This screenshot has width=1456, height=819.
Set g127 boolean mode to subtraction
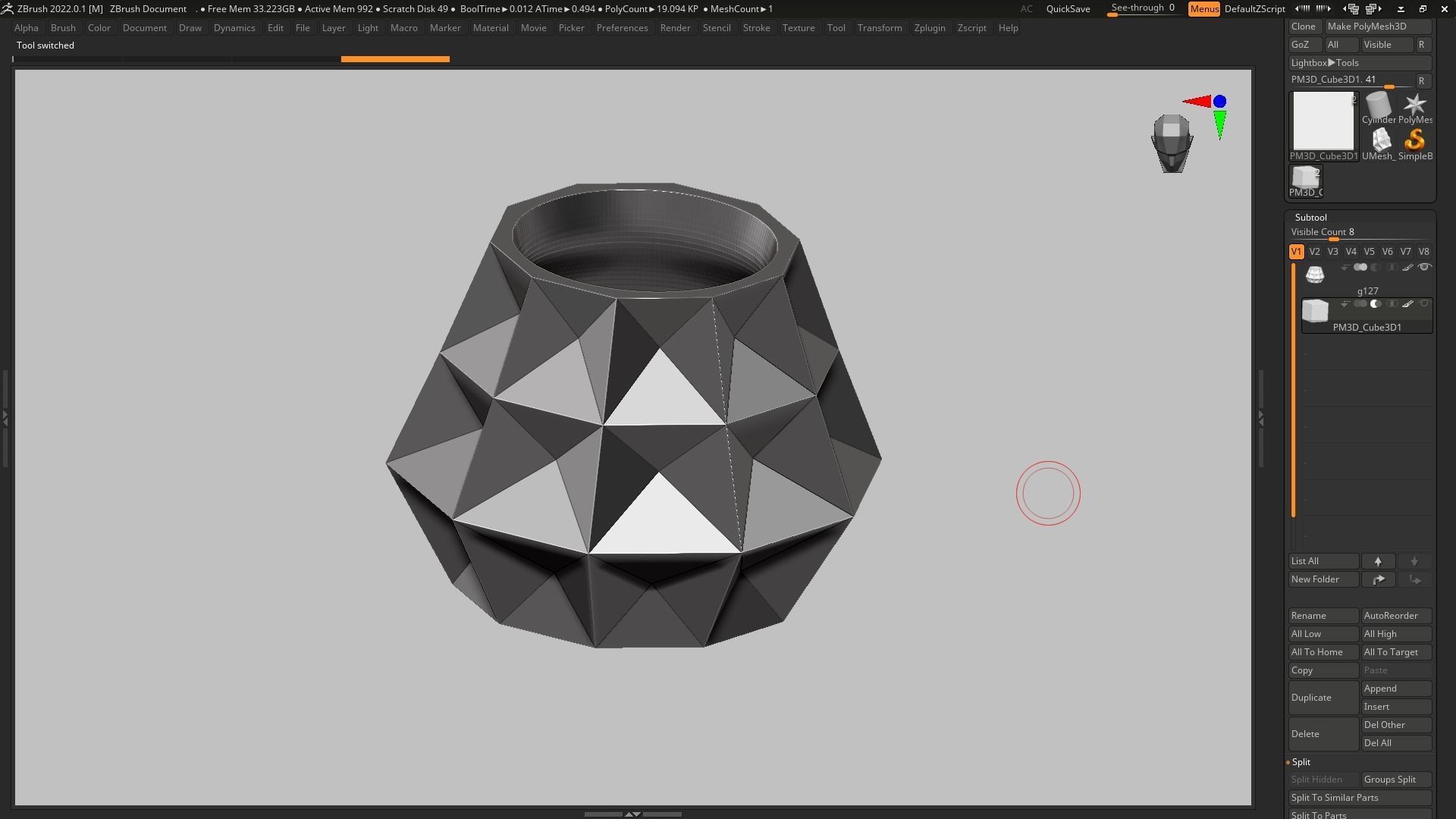1376,267
